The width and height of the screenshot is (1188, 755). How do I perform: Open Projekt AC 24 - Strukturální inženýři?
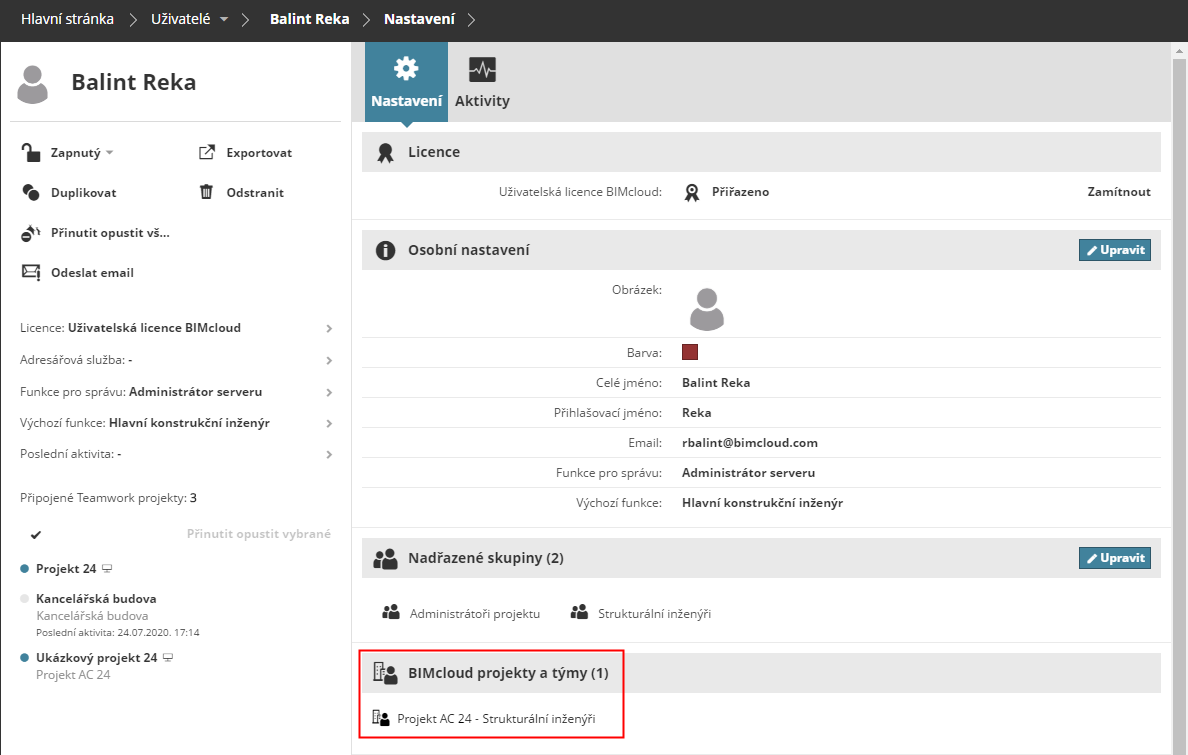coord(496,718)
